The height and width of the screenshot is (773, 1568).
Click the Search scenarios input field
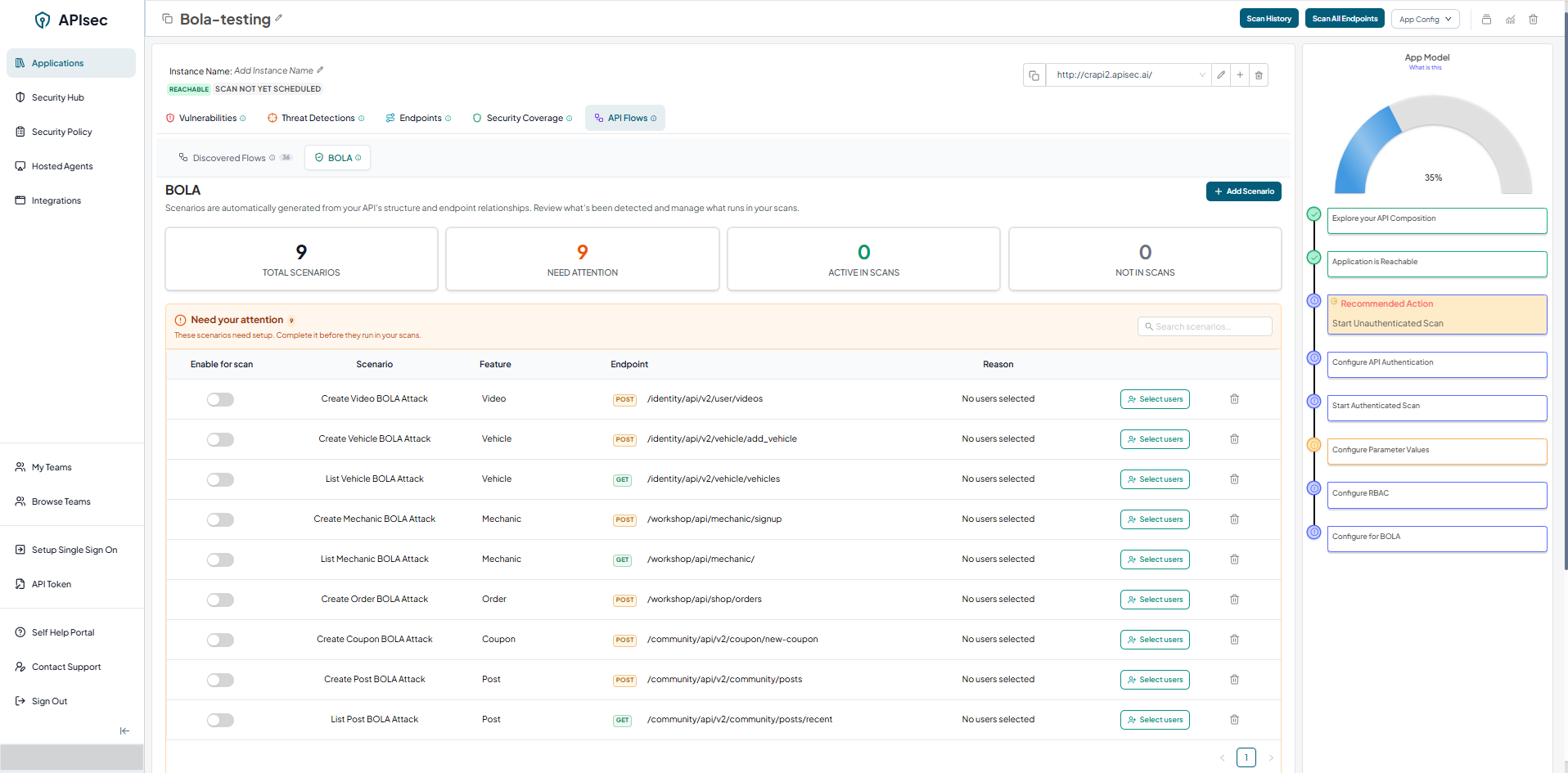(x=1205, y=326)
